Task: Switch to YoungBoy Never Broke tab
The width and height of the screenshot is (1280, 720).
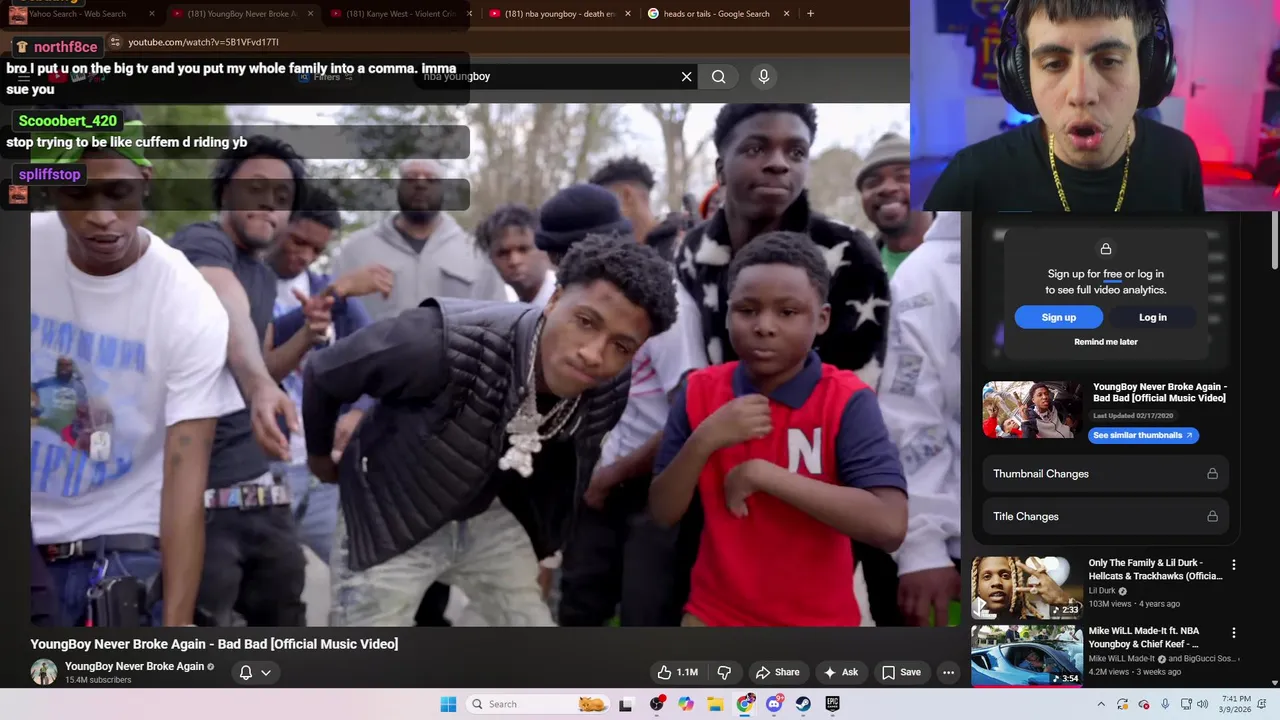Action: [242, 14]
